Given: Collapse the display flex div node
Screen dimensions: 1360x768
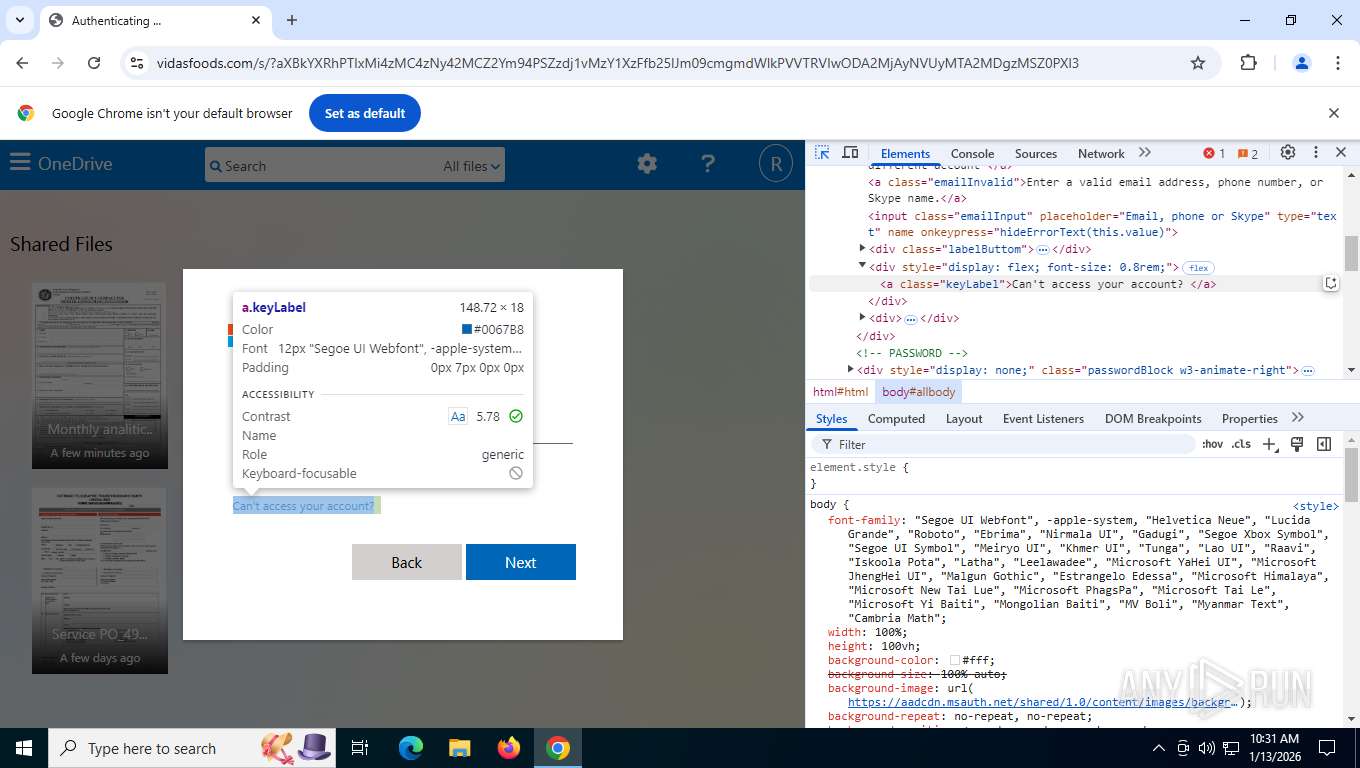Looking at the screenshot, I should [863, 267].
